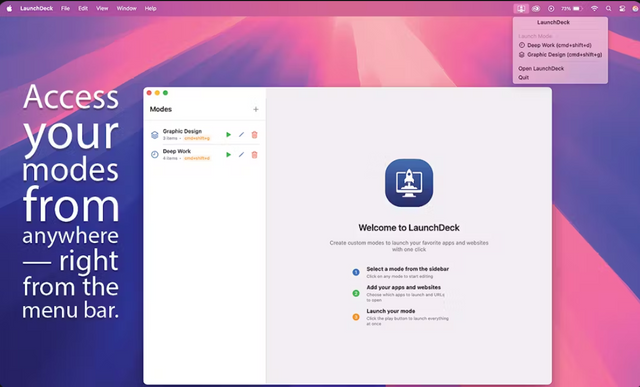
Task: Select the Graphic Design mode in the sidebar
Action: tap(205, 135)
